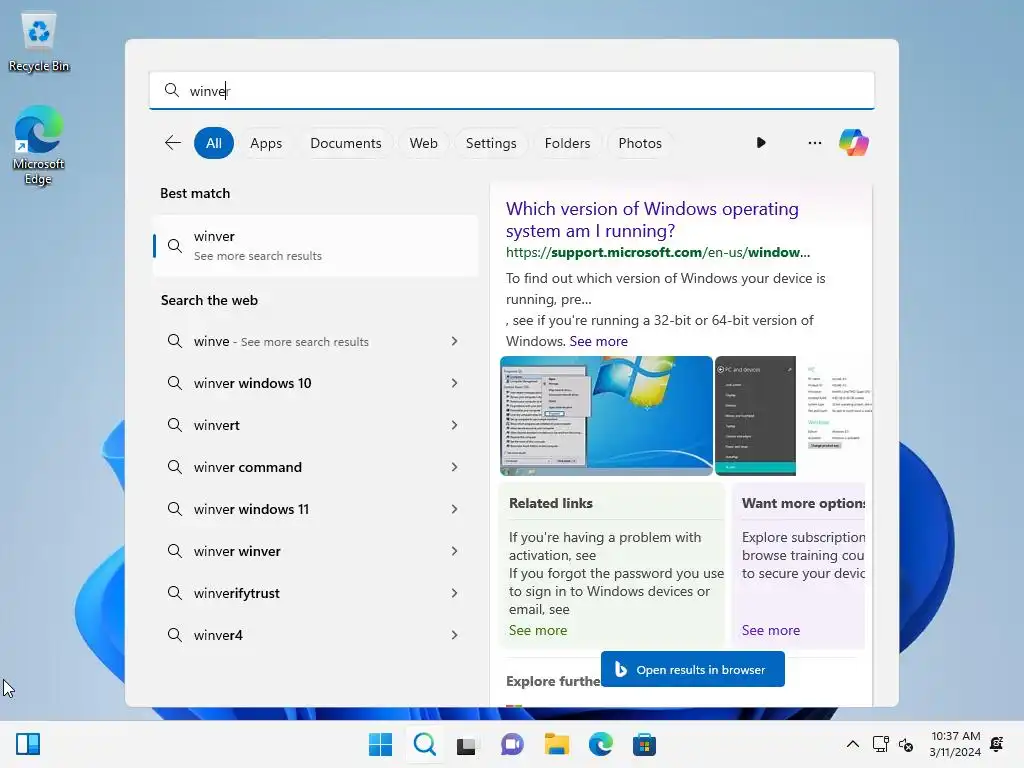Switch to the Documents filter tab
1024x768 pixels.
pyautogui.click(x=345, y=143)
